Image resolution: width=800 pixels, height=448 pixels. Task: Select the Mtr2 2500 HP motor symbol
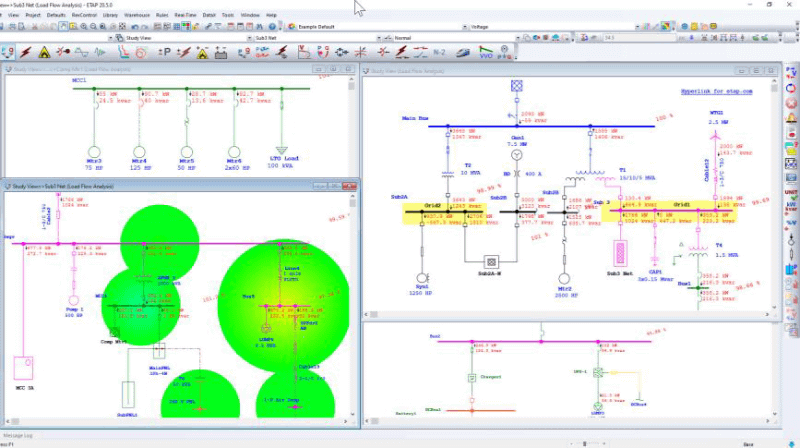point(564,279)
